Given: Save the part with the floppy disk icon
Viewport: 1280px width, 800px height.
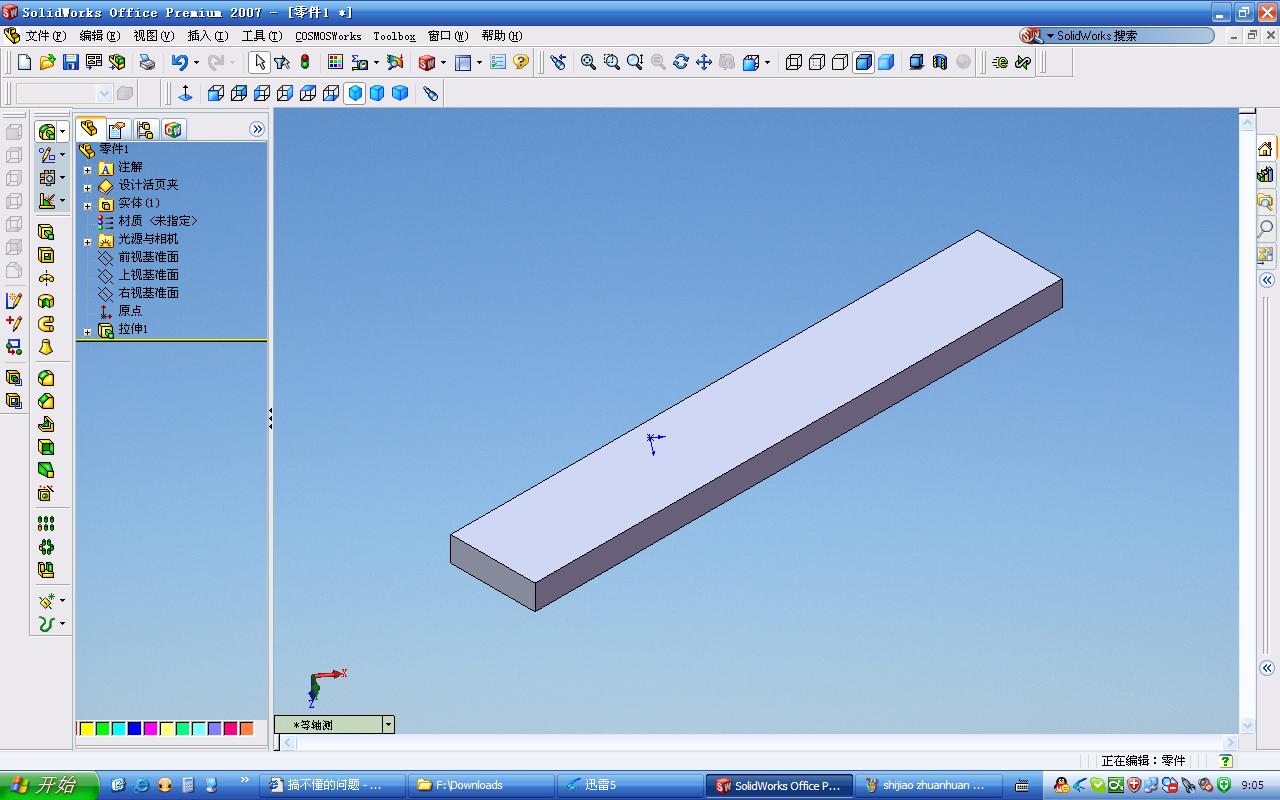Looking at the screenshot, I should (70, 62).
